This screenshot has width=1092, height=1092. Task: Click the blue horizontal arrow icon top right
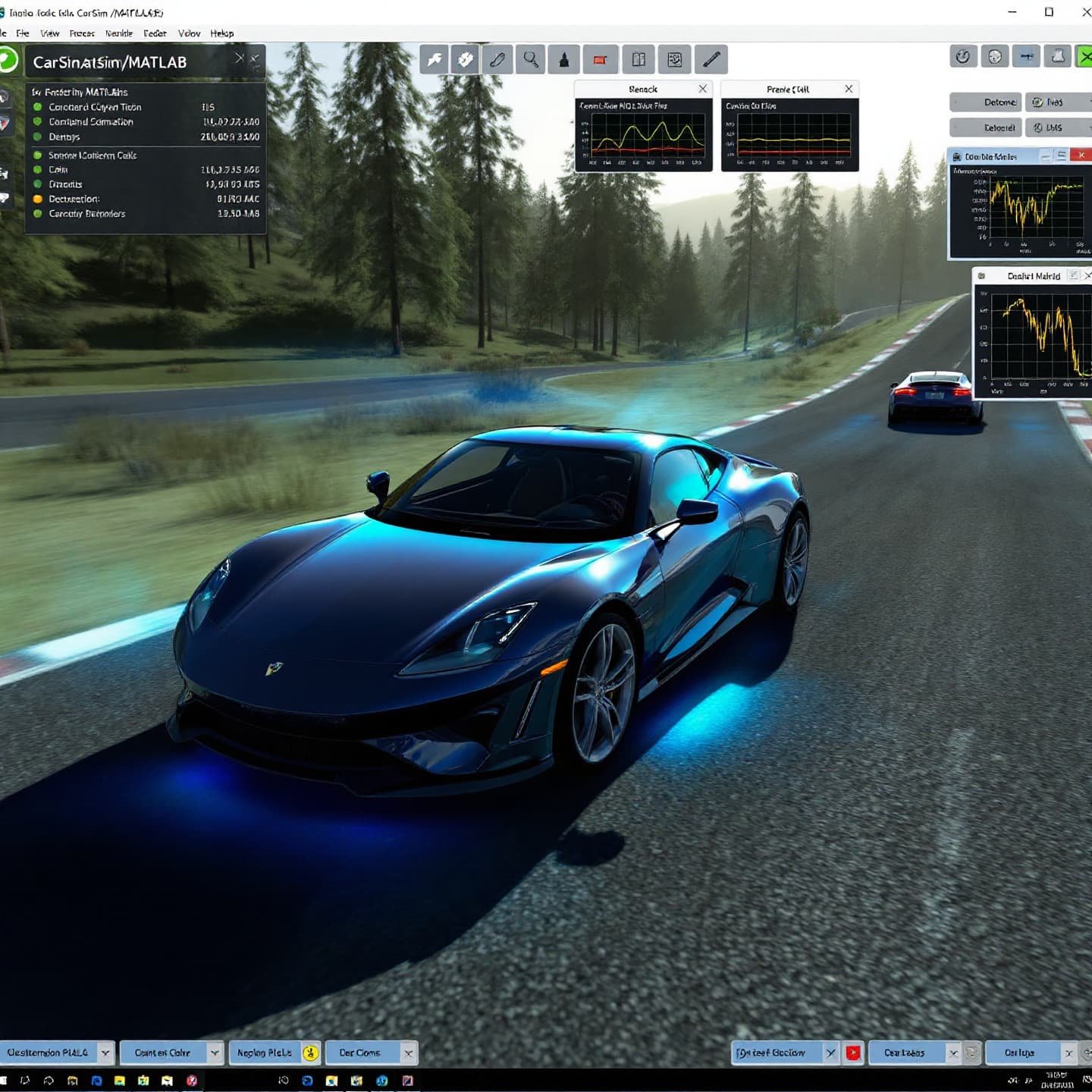pyautogui.click(x=1026, y=56)
